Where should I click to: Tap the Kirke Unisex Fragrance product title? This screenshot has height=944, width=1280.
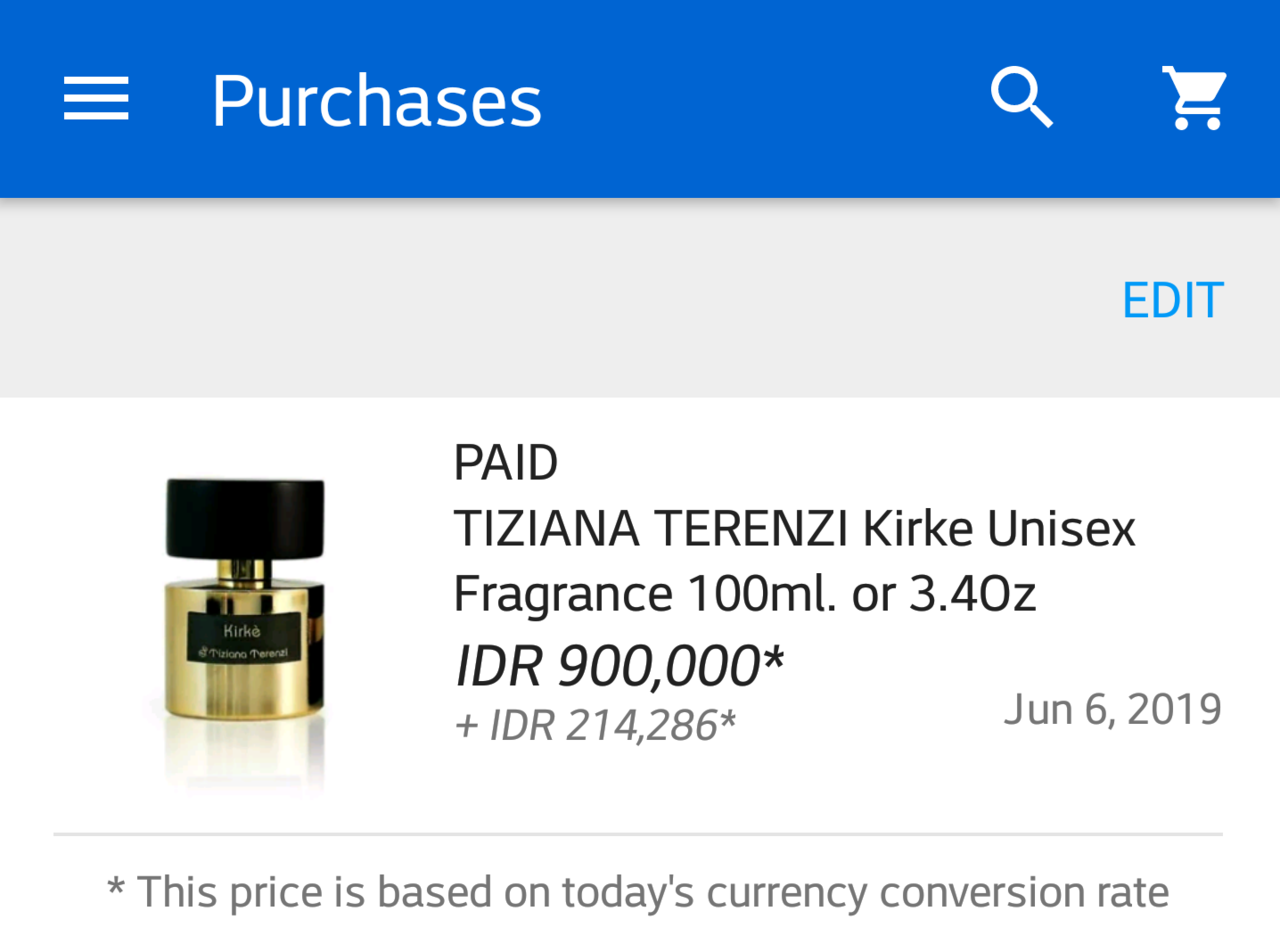(x=794, y=560)
